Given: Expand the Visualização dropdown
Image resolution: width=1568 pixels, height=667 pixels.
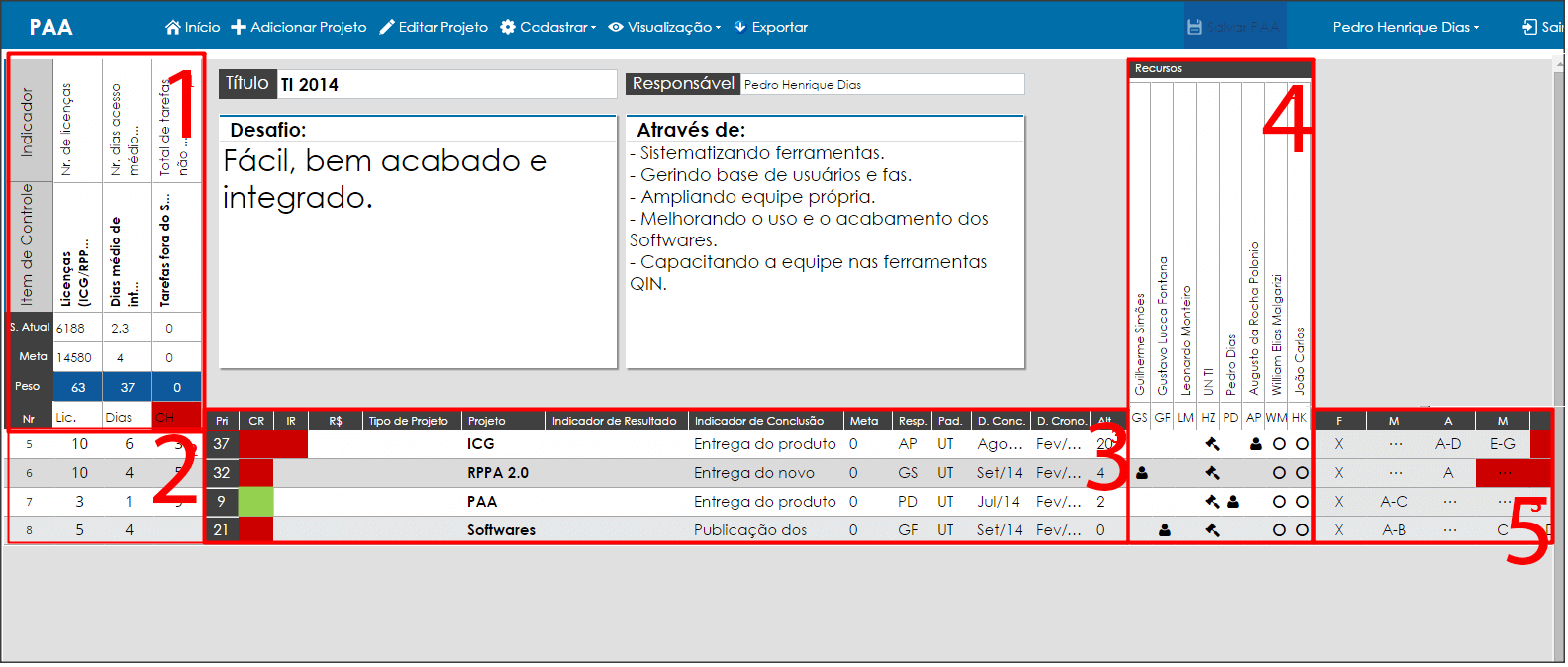Looking at the screenshot, I should pos(664,27).
